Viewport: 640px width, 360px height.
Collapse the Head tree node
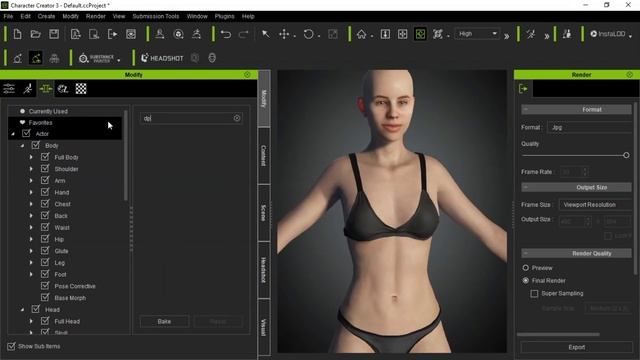pyautogui.click(x=22, y=310)
